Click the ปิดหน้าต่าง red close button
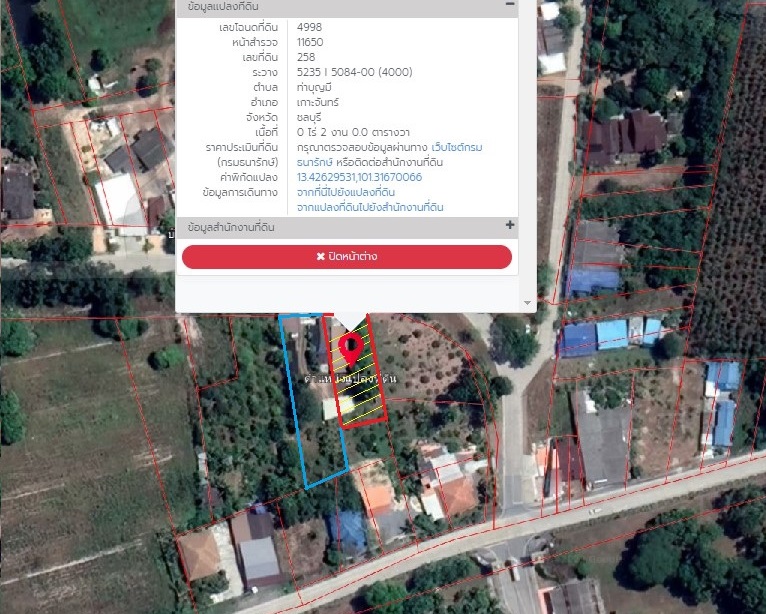The height and width of the screenshot is (614, 766). (347, 257)
